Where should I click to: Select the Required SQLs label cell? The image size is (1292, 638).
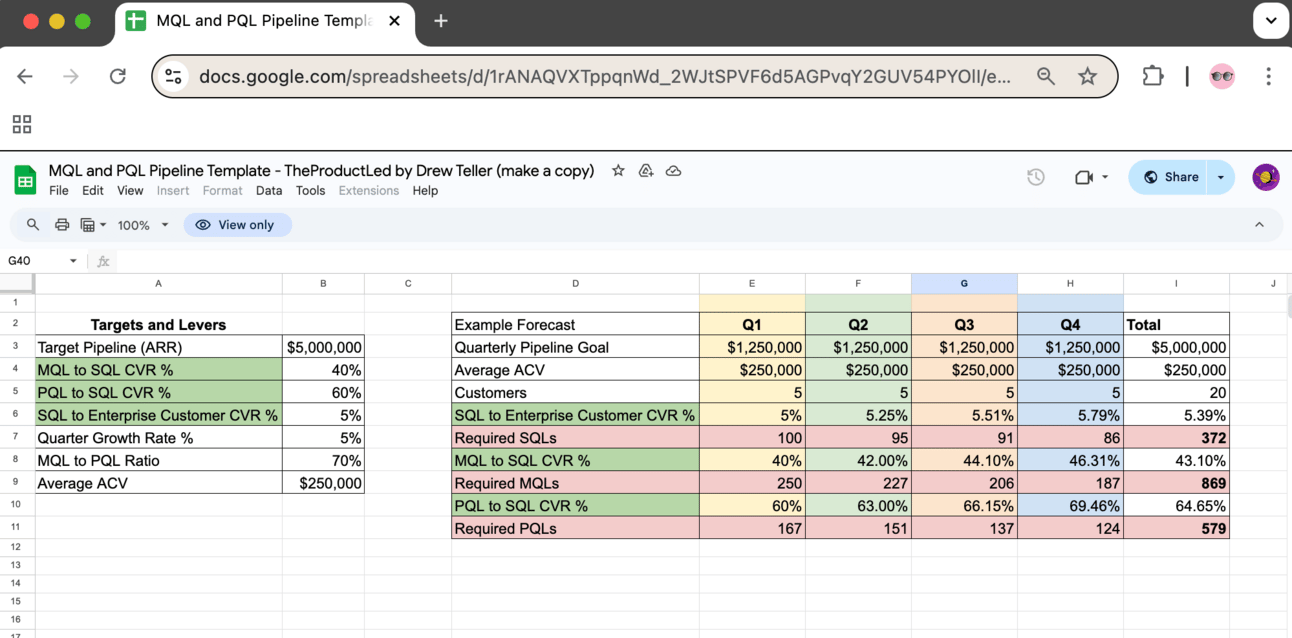575,438
